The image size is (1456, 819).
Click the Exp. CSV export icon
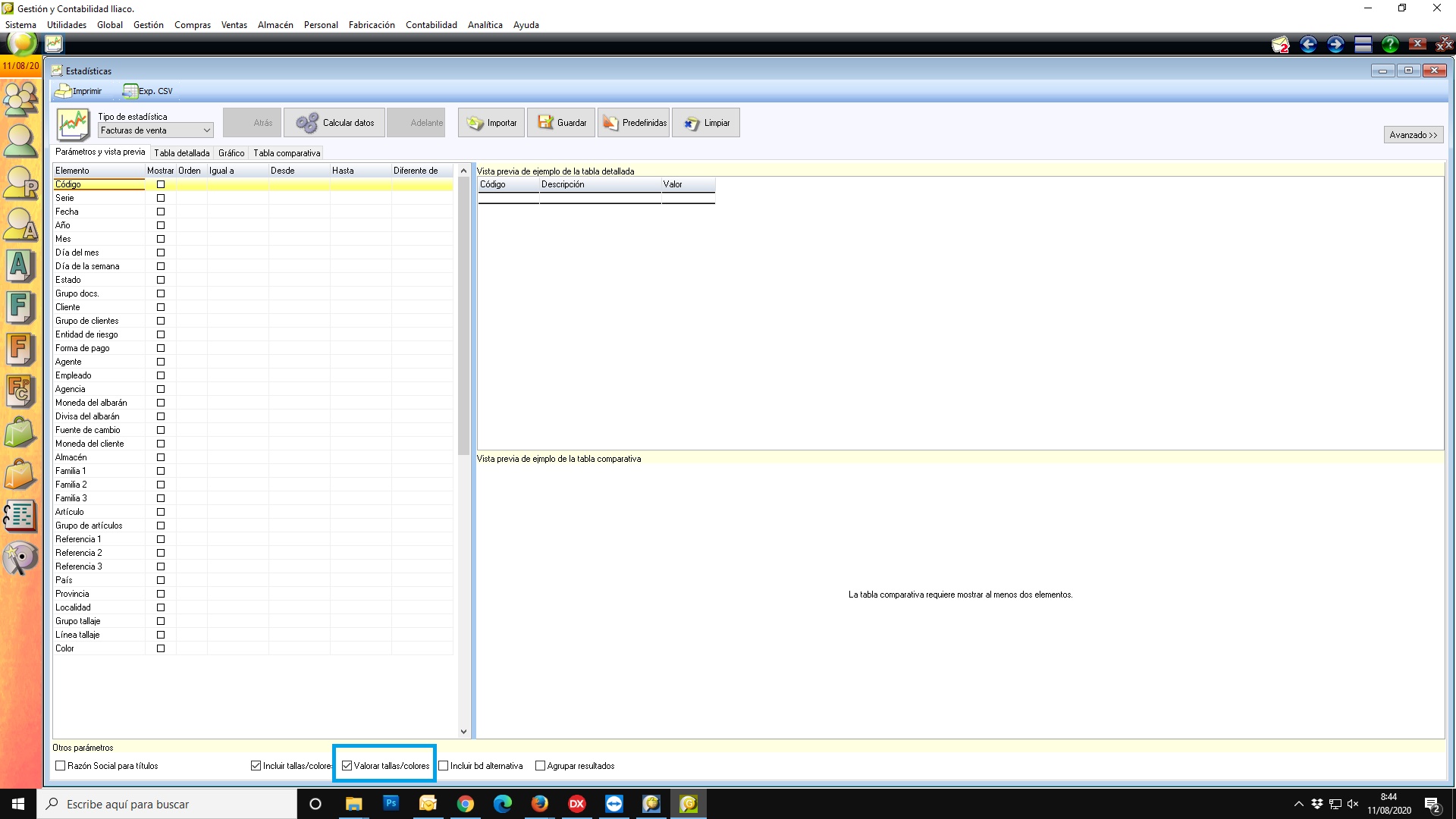[x=130, y=91]
